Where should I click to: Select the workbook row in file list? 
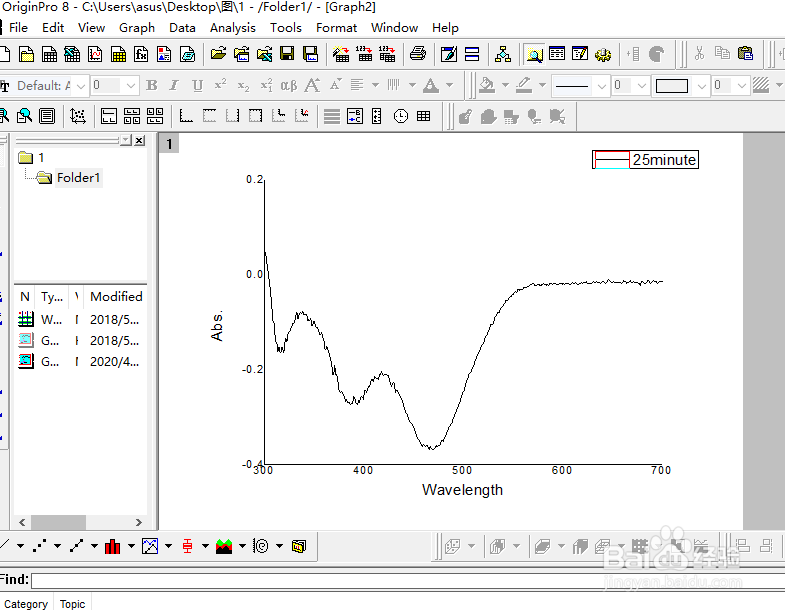pos(80,319)
